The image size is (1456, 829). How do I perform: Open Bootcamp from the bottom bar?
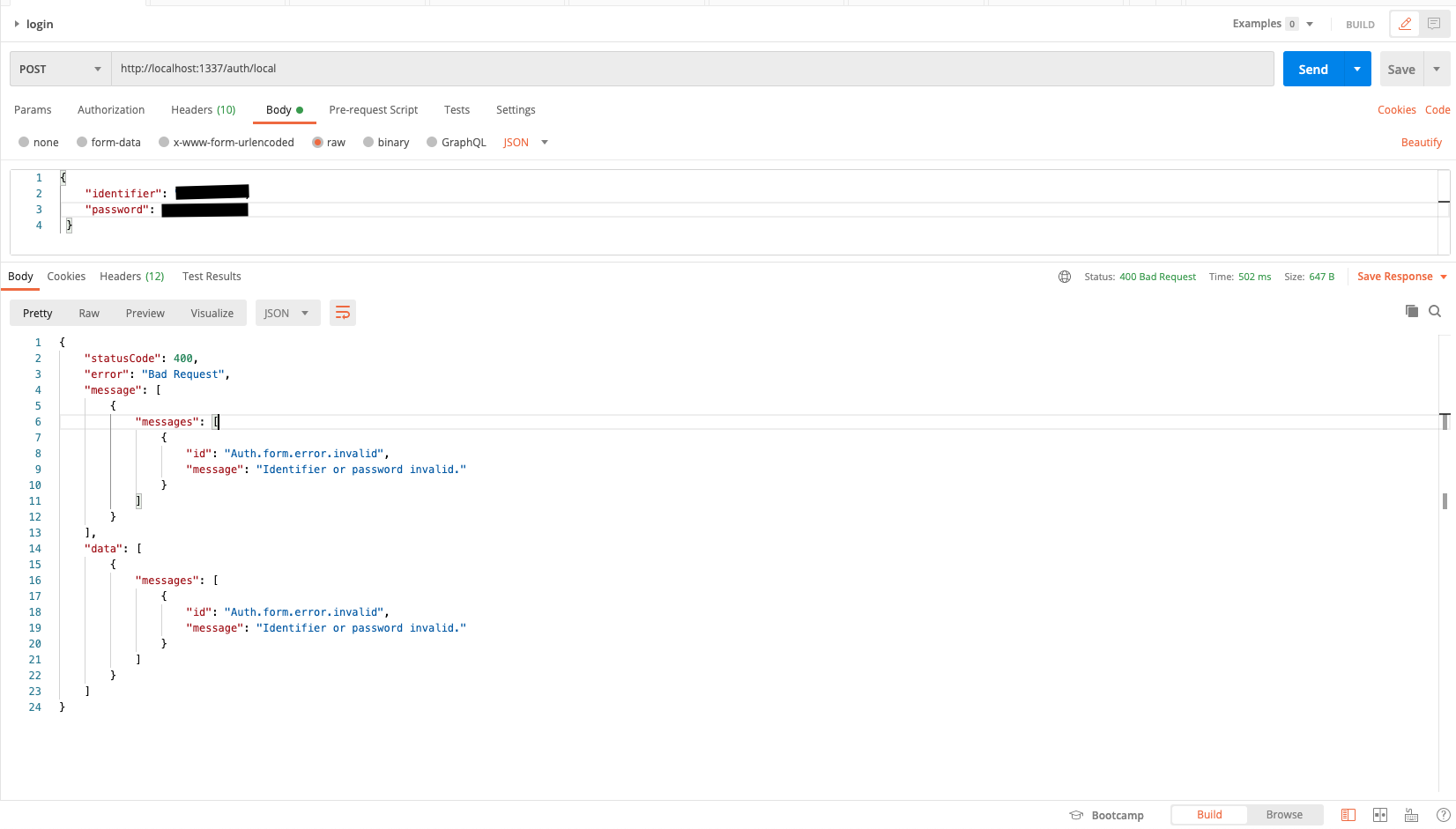[1107, 815]
